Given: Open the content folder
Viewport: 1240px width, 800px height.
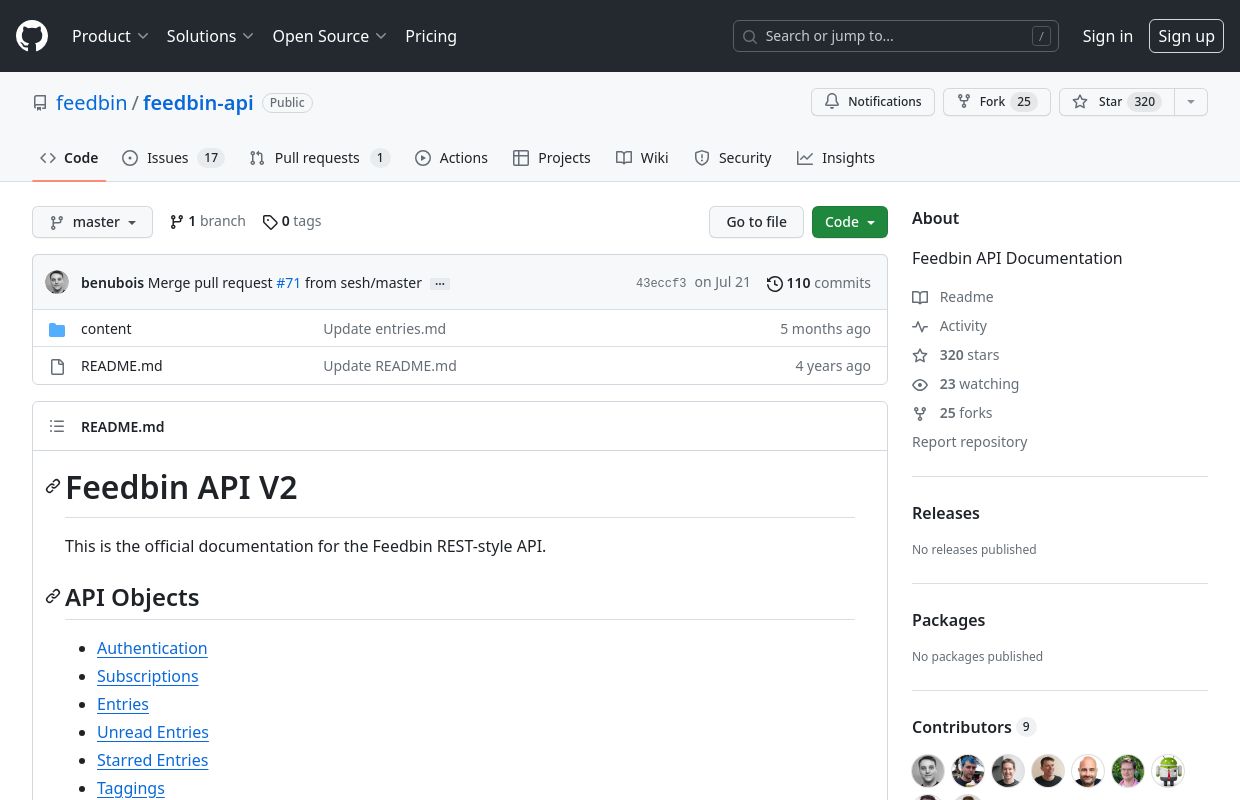Looking at the screenshot, I should tap(106, 329).
